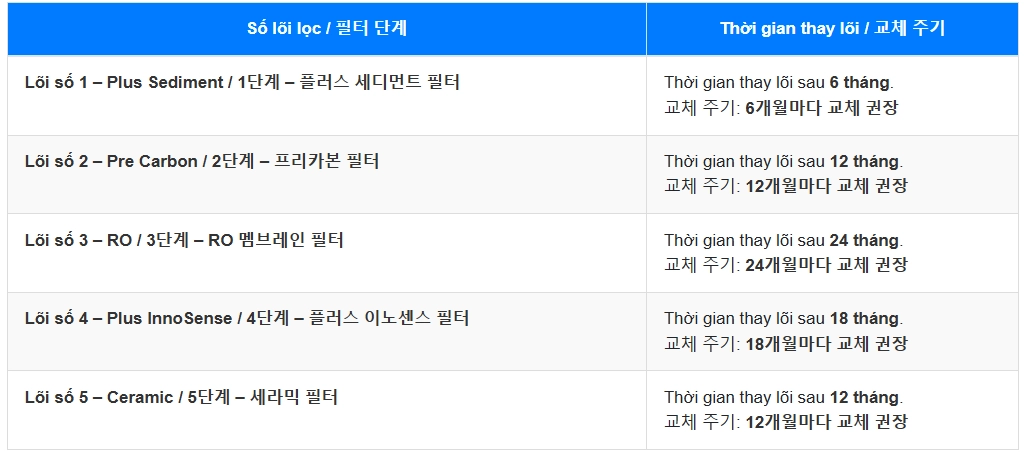Click the "Lõi số 5 – Ceramic" label
1028x461 pixels.
coord(97,397)
